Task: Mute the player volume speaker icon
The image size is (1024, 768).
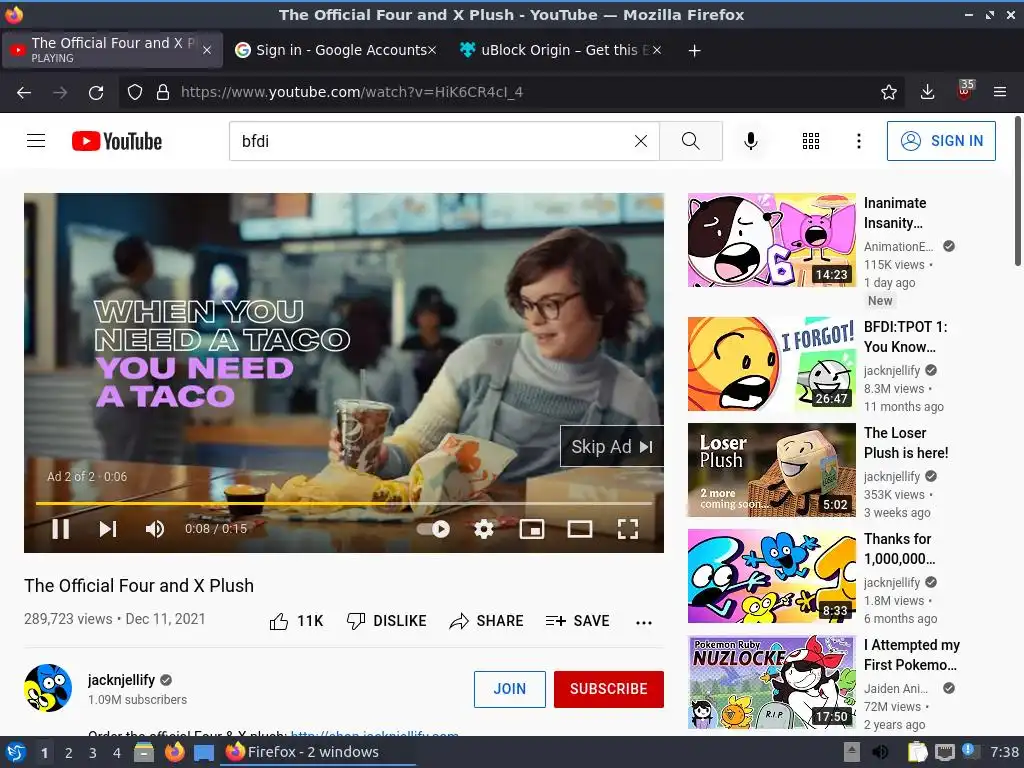Action: [155, 529]
